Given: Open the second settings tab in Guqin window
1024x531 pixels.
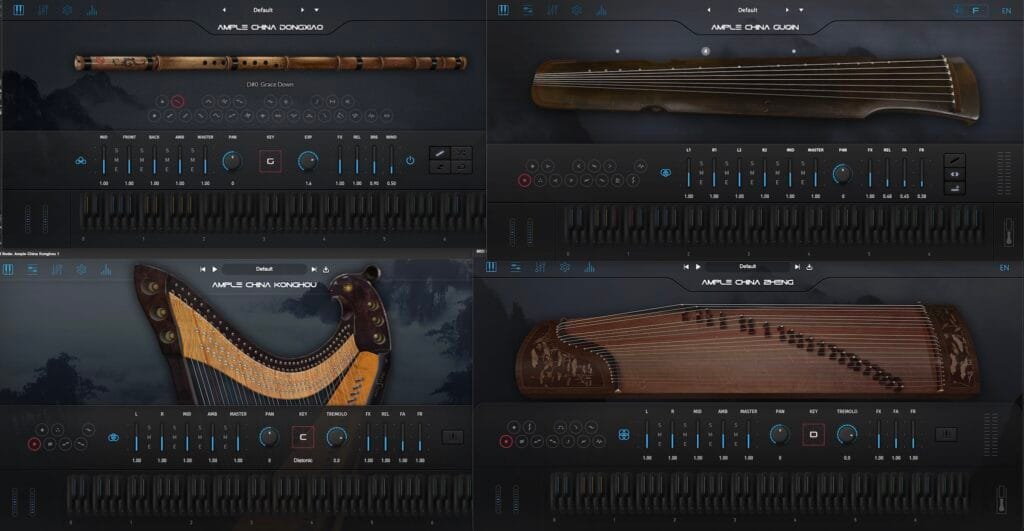Looking at the screenshot, I should coord(528,10).
